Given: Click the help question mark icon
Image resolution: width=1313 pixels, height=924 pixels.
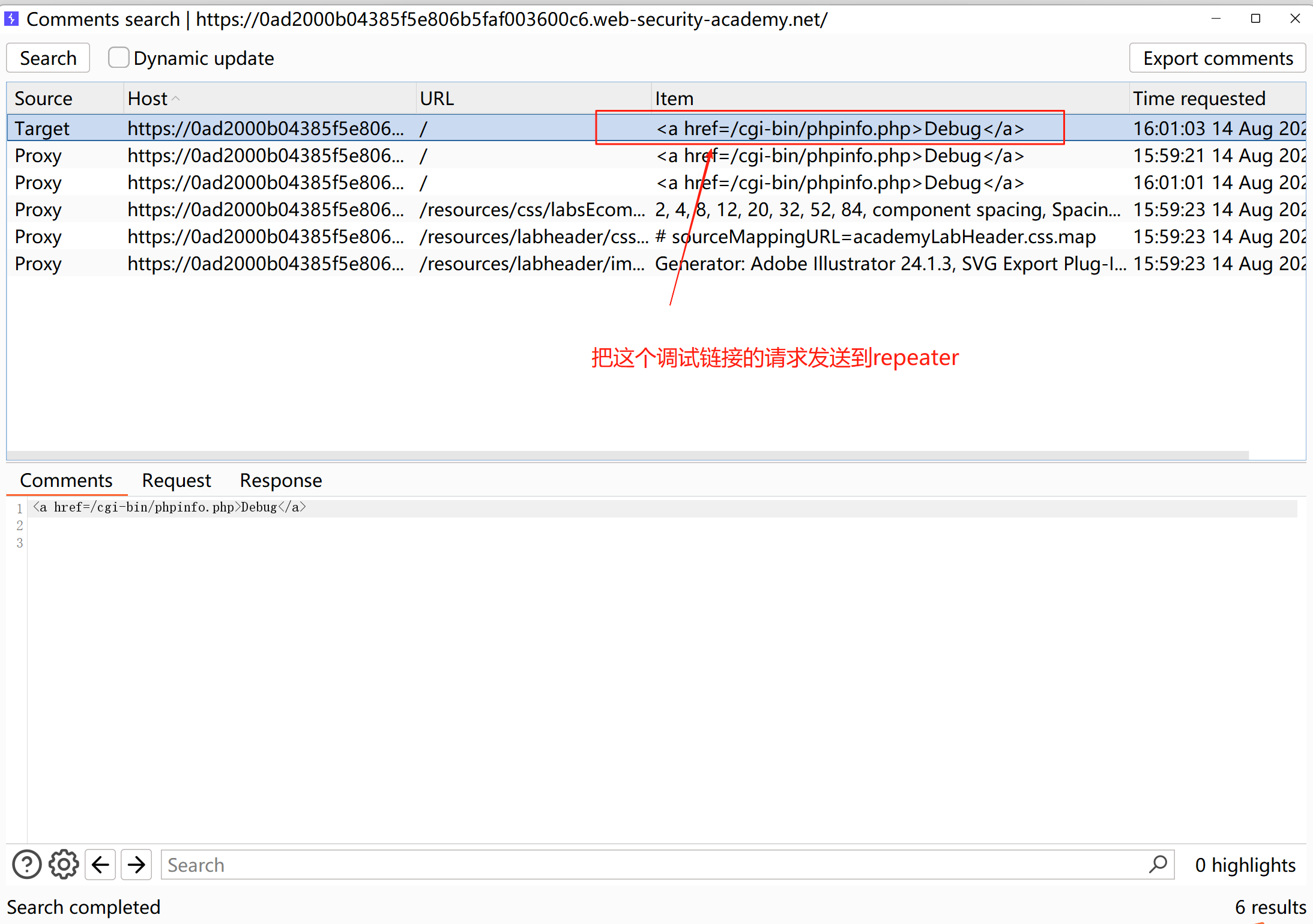Looking at the screenshot, I should 26,865.
